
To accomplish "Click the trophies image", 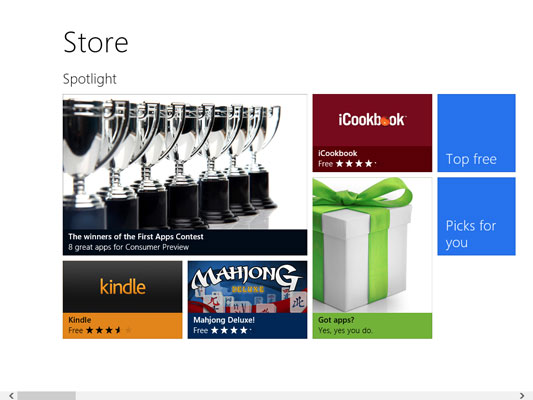I will point(185,162).
